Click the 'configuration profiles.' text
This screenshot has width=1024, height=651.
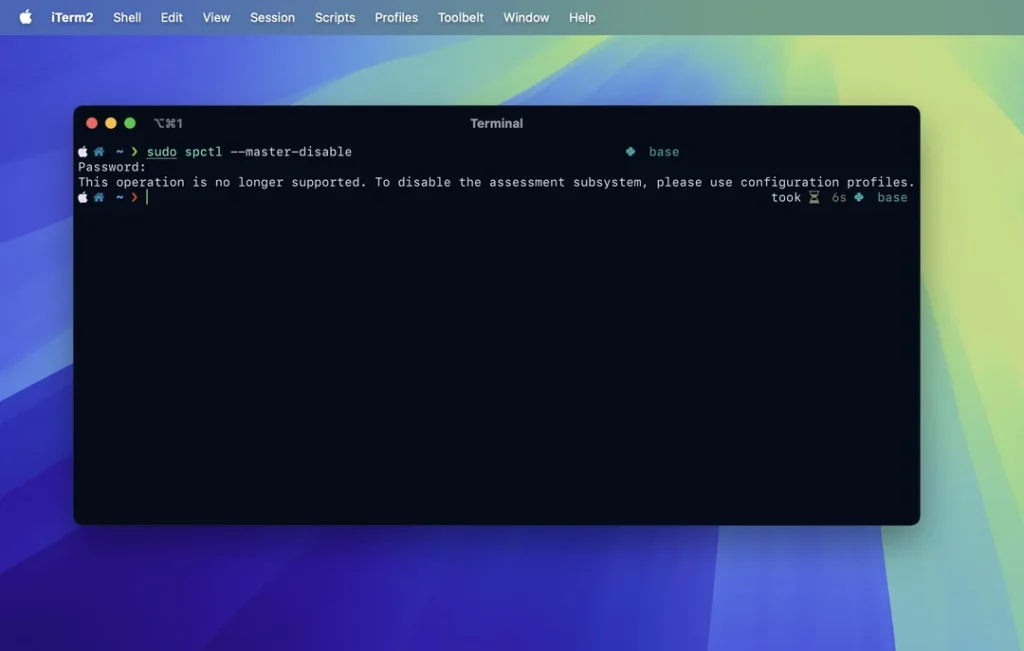pos(827,182)
